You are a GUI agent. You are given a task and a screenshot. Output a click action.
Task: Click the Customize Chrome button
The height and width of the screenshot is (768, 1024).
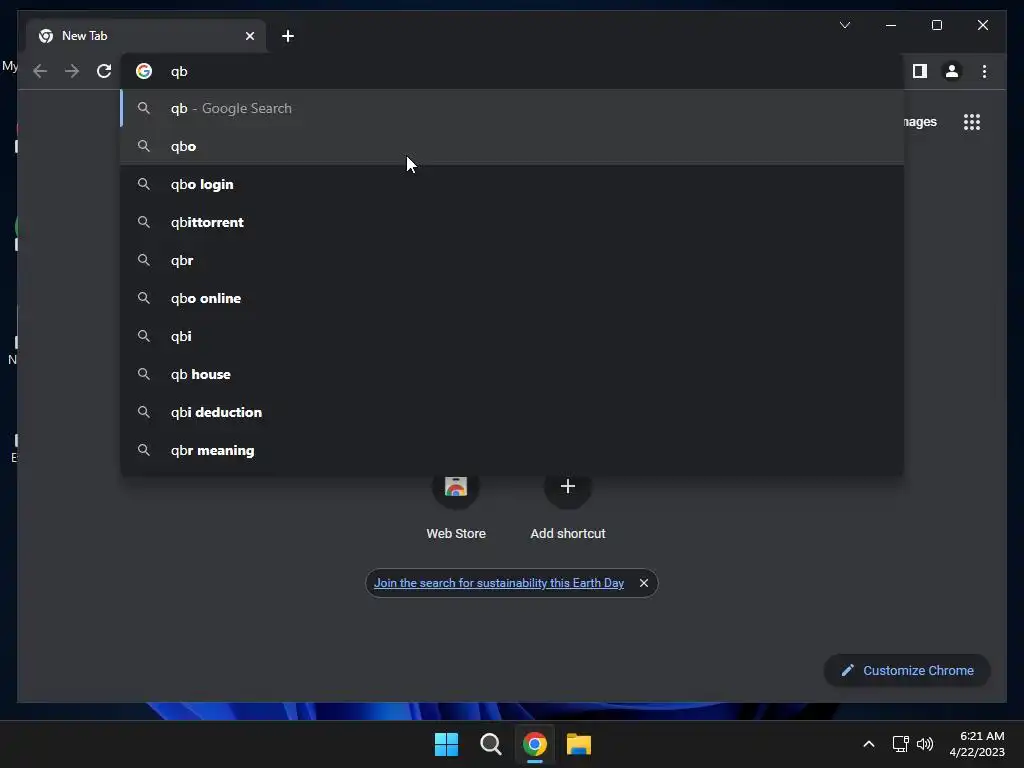(x=907, y=671)
